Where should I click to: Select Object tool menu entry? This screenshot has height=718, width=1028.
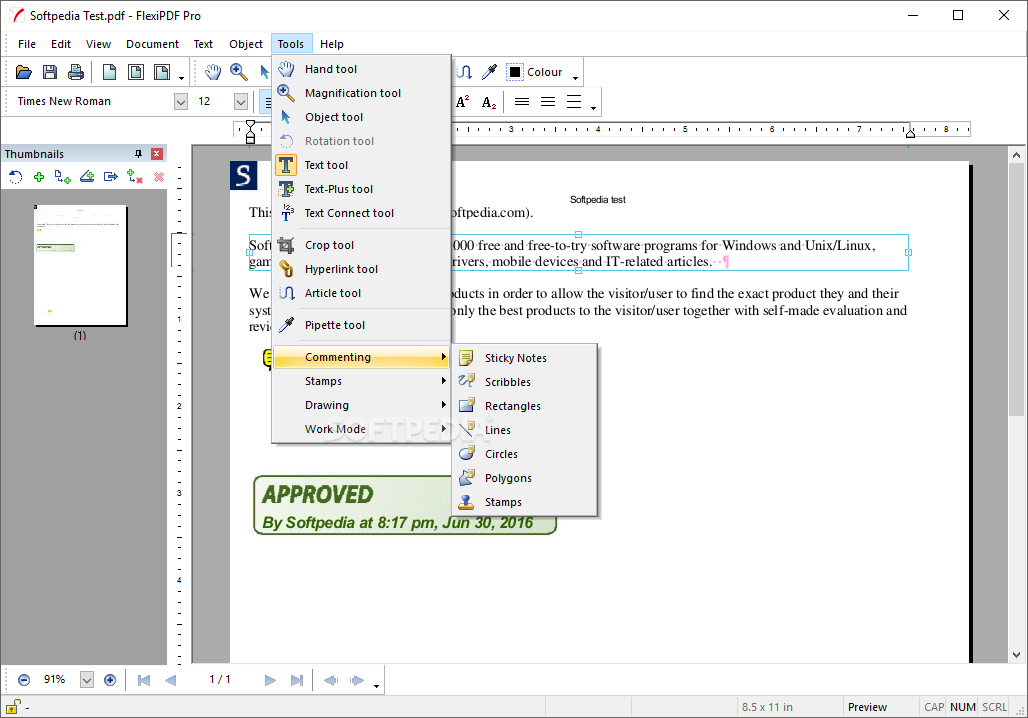tap(361, 117)
